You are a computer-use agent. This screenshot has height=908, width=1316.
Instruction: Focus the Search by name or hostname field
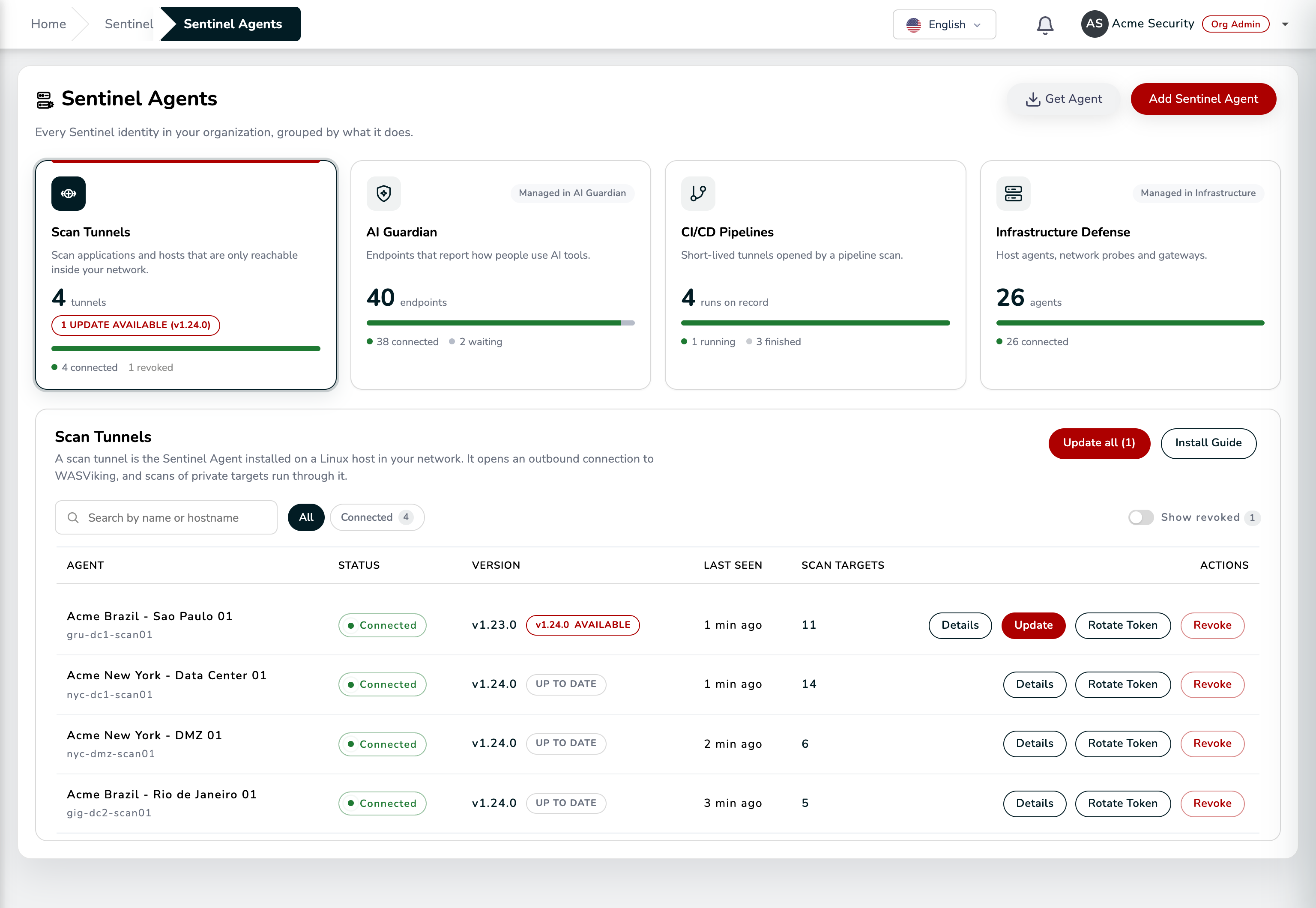[166, 518]
